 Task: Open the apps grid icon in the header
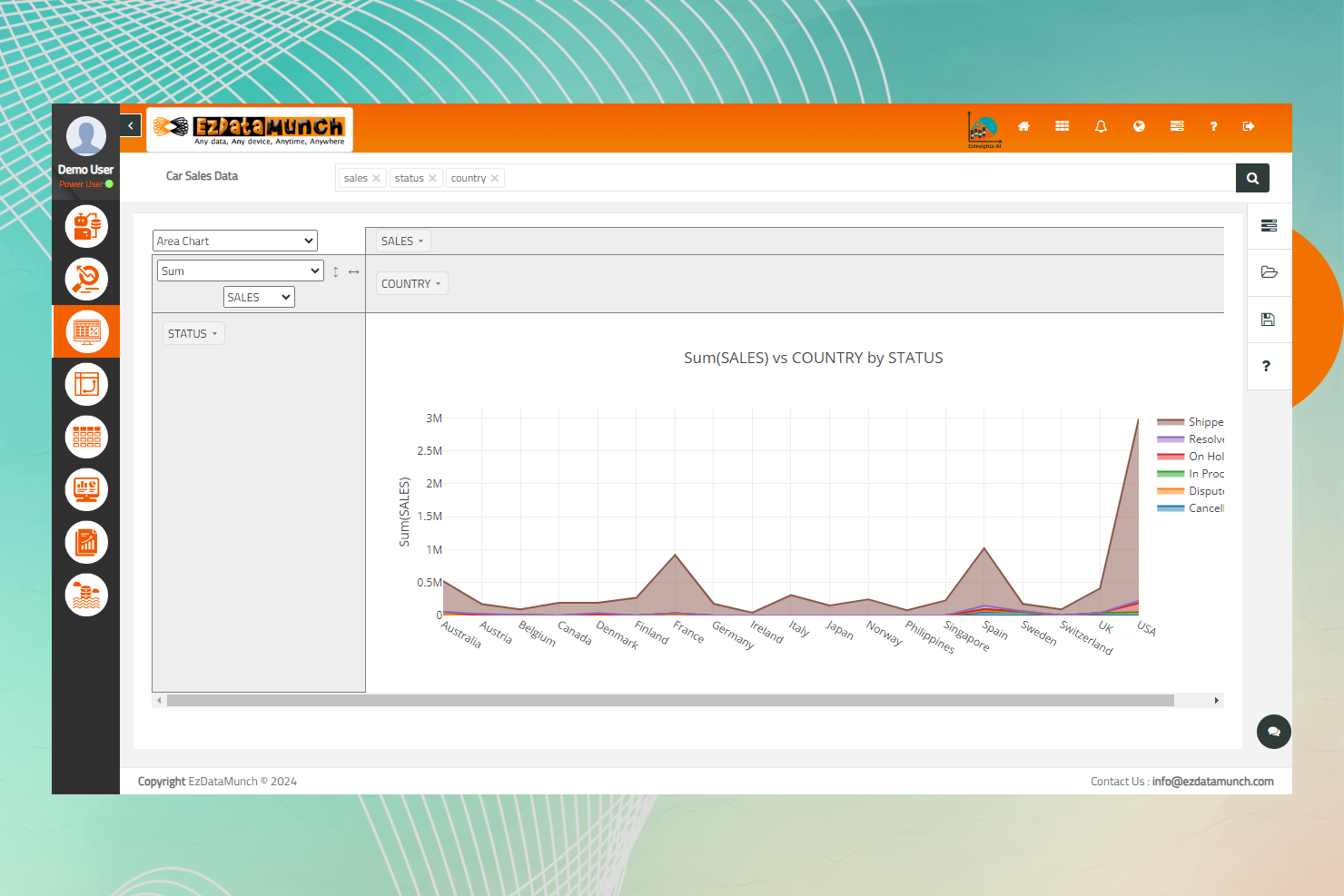pyautogui.click(x=1062, y=126)
